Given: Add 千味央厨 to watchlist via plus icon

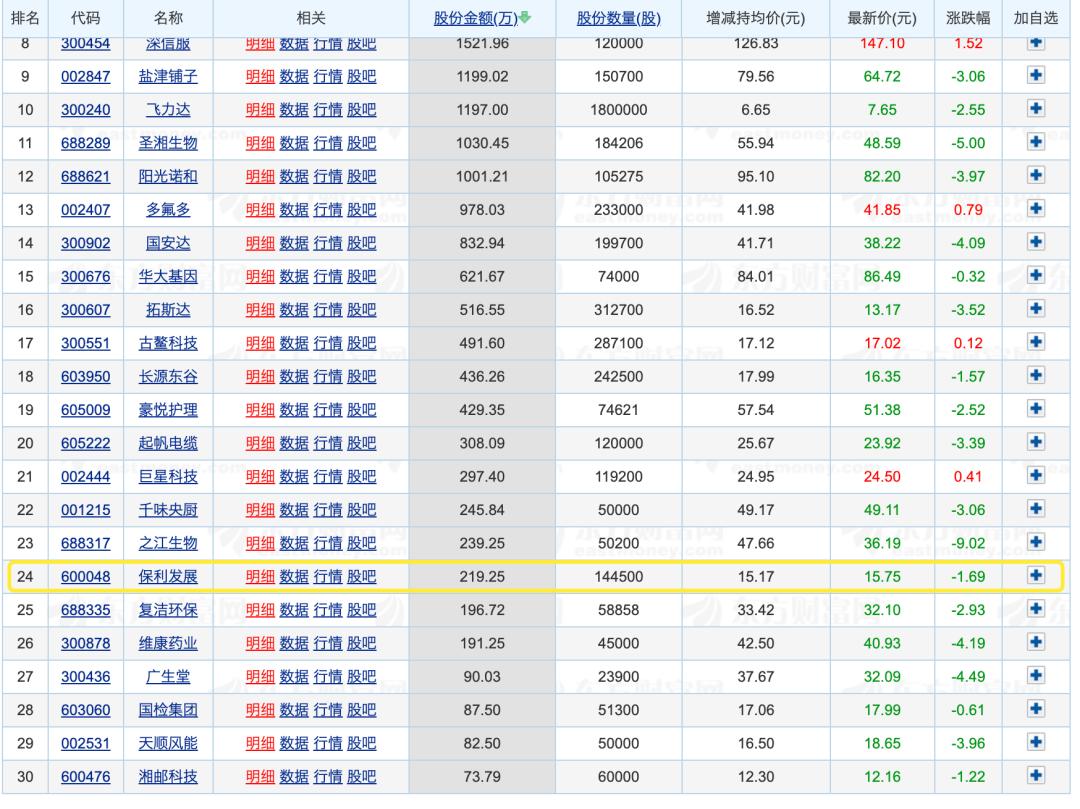Looking at the screenshot, I should (1035, 509).
